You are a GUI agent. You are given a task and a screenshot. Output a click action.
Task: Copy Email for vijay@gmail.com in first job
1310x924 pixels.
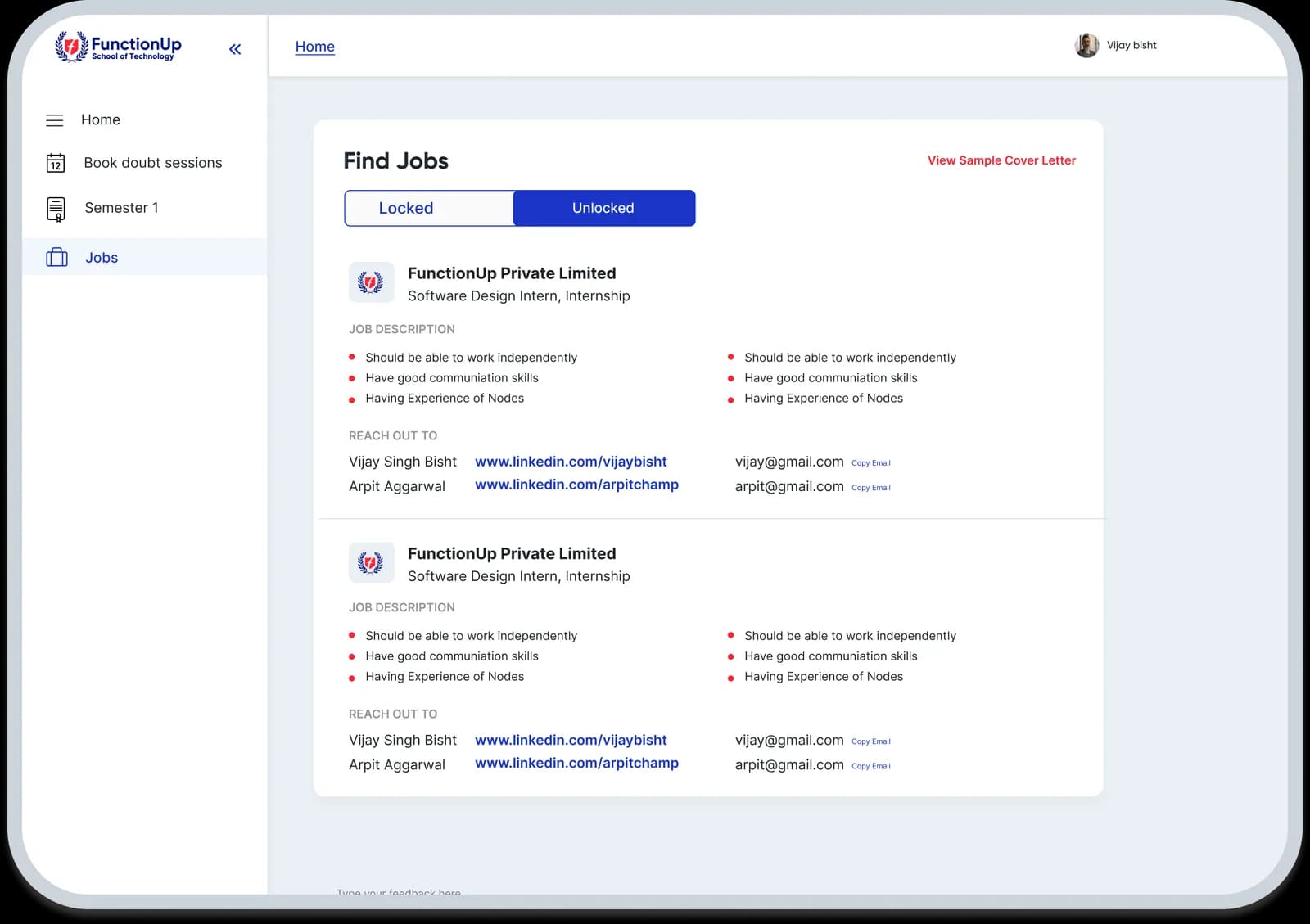[871, 463]
